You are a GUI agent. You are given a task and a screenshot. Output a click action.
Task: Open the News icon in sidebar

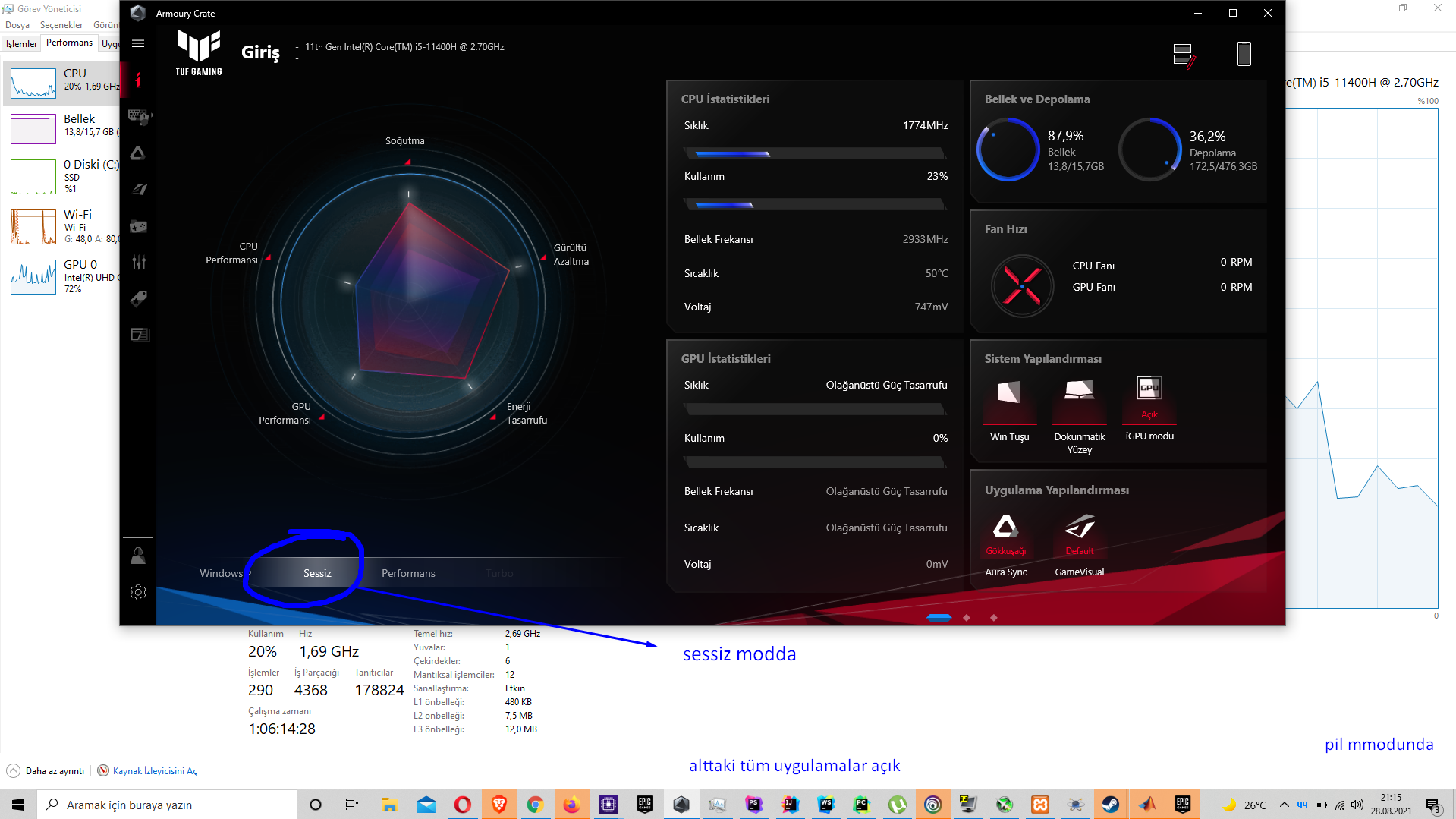(140, 335)
